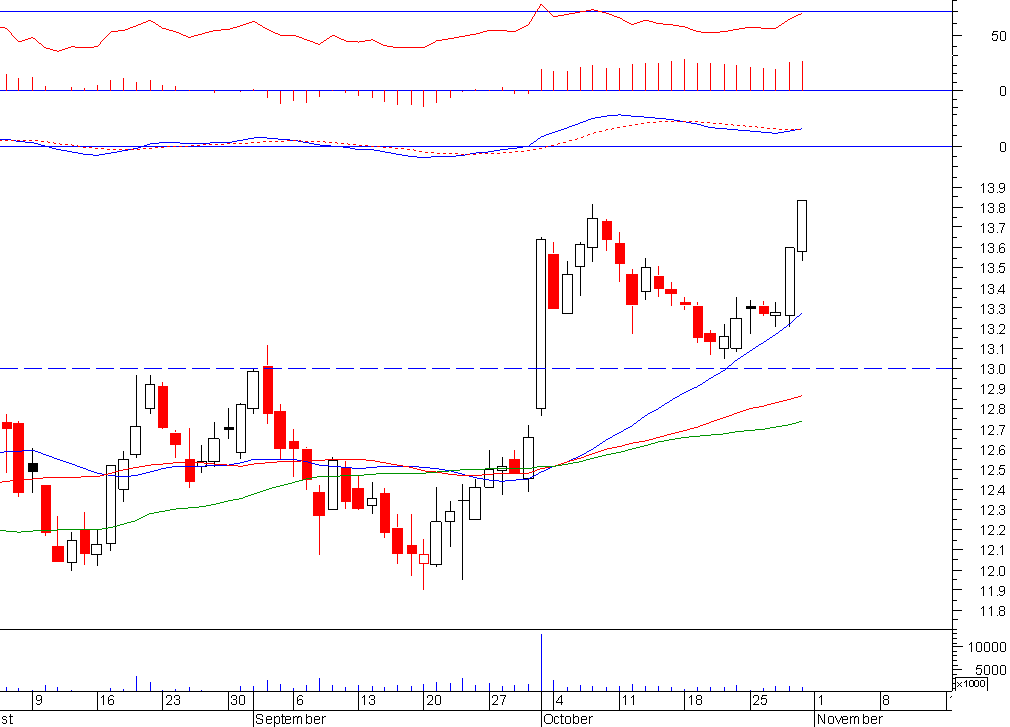Select the October month label
The height and width of the screenshot is (727, 1010).
567,719
